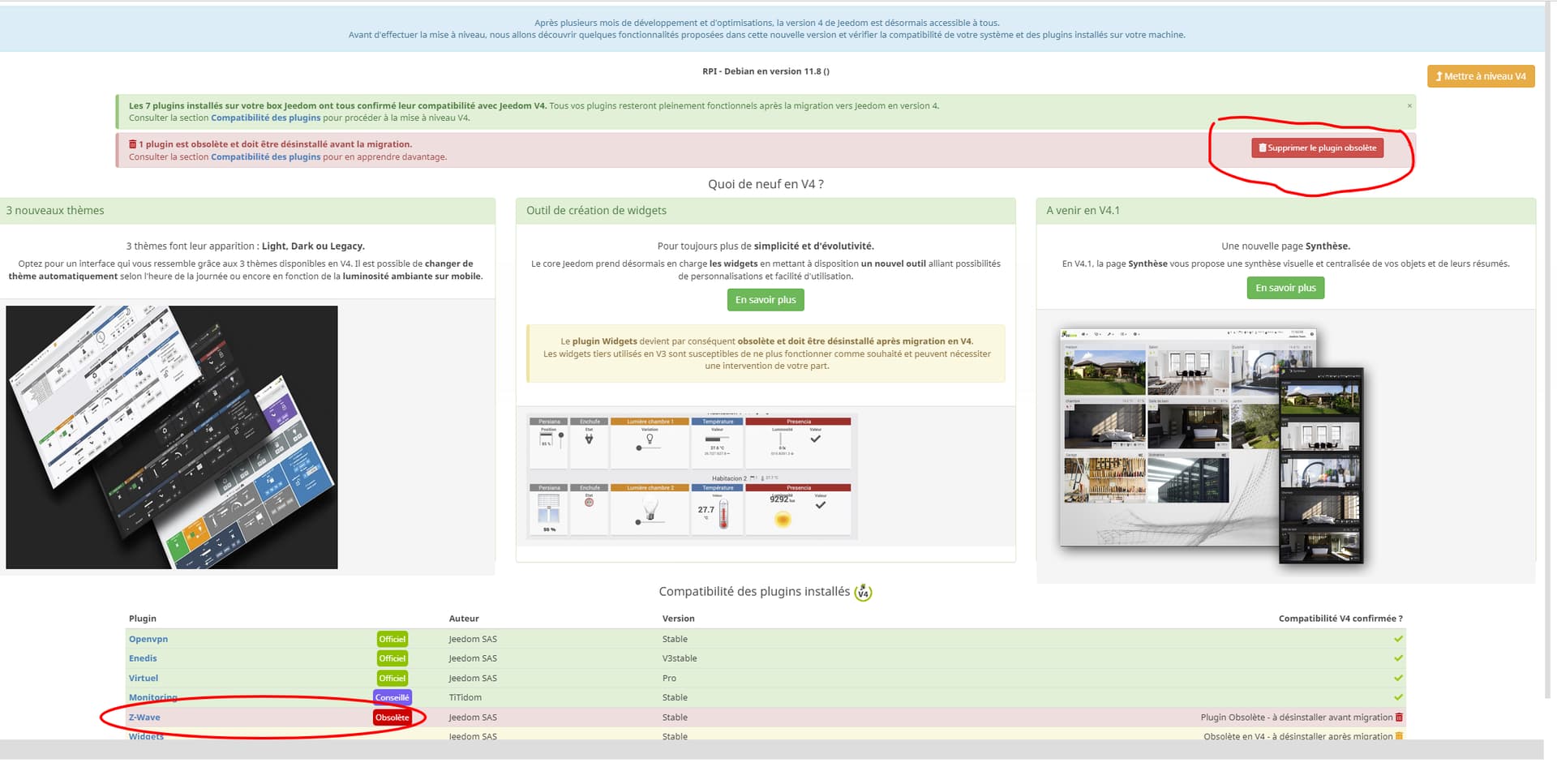Click the Officiel badge on Virtuel row

[x=392, y=678]
